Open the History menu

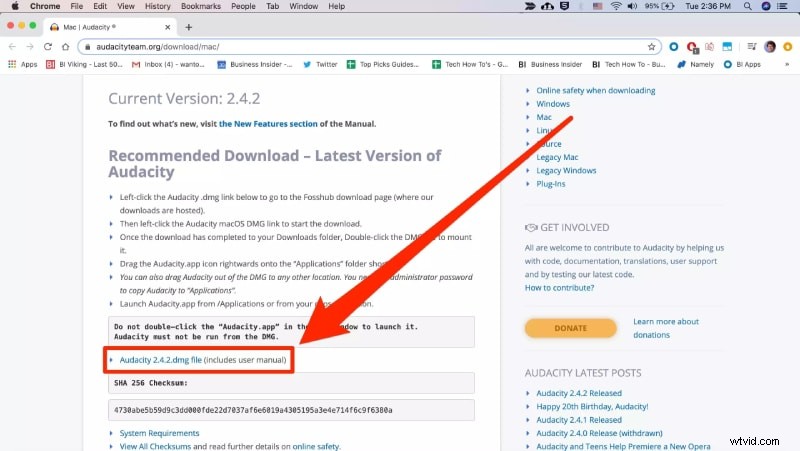158,6
